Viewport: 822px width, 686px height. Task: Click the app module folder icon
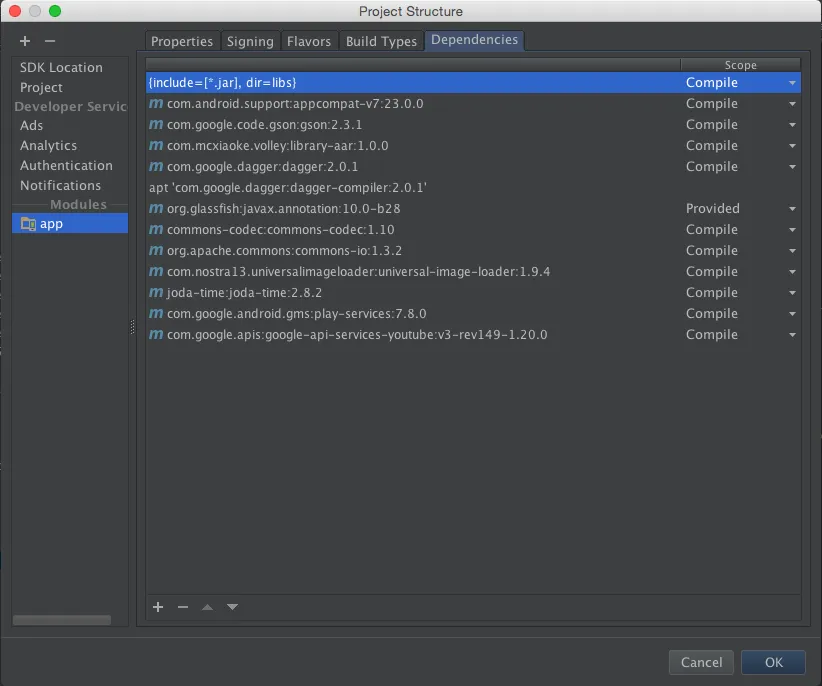coord(28,224)
